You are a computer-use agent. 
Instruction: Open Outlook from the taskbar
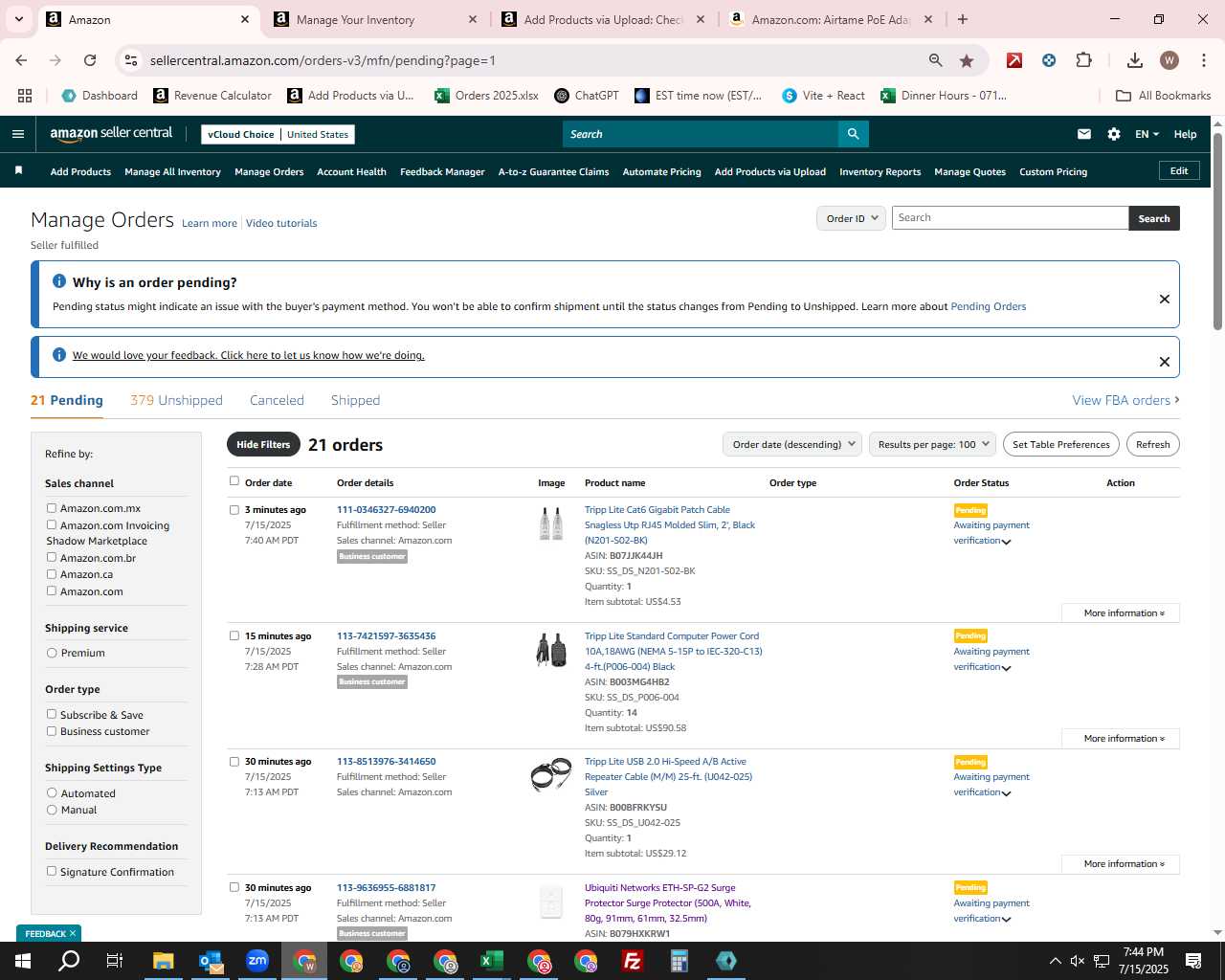pos(211,961)
